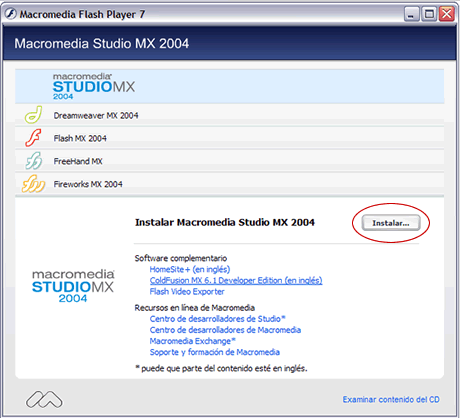Click the Macromedia logo at bottom left
460x418 pixels.
point(44,399)
